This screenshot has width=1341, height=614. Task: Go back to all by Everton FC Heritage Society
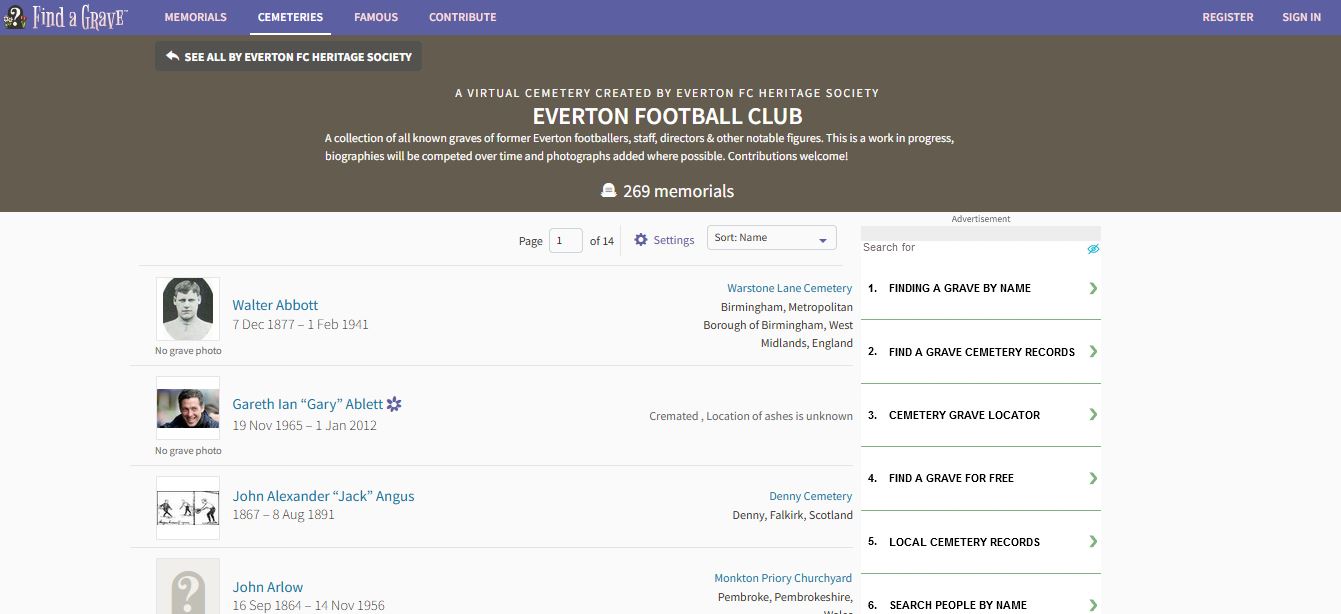click(x=288, y=57)
